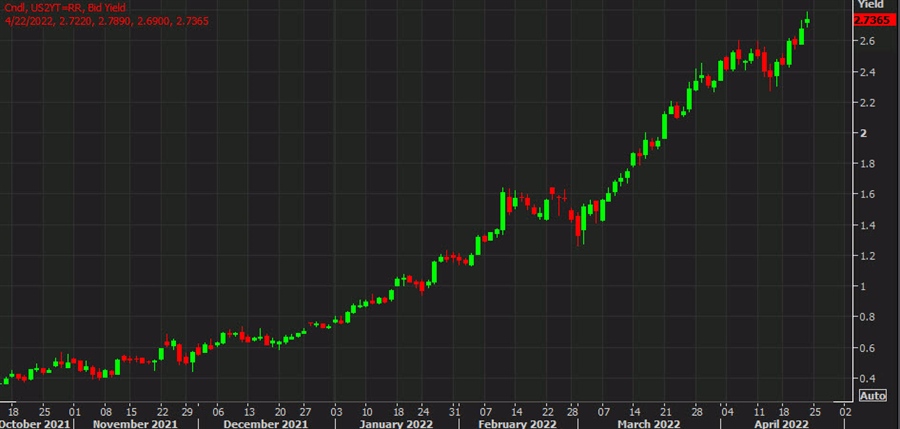Select the red 2.7365 current yield tag
Screen dimensions: 900x429
pos(876,21)
